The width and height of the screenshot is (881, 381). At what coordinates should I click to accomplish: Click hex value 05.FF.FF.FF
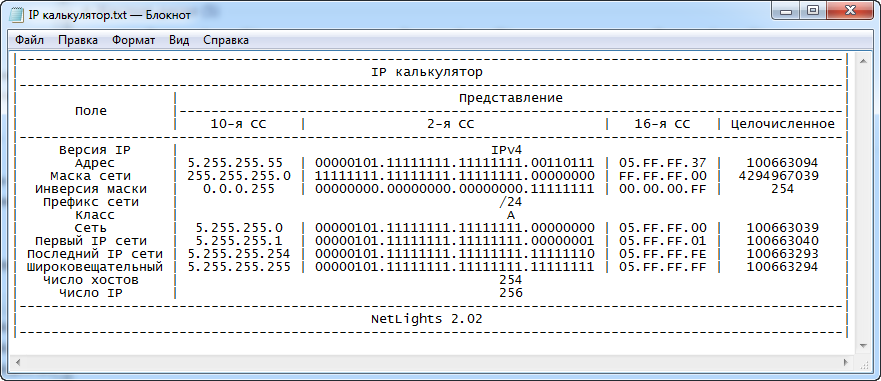[662, 266]
